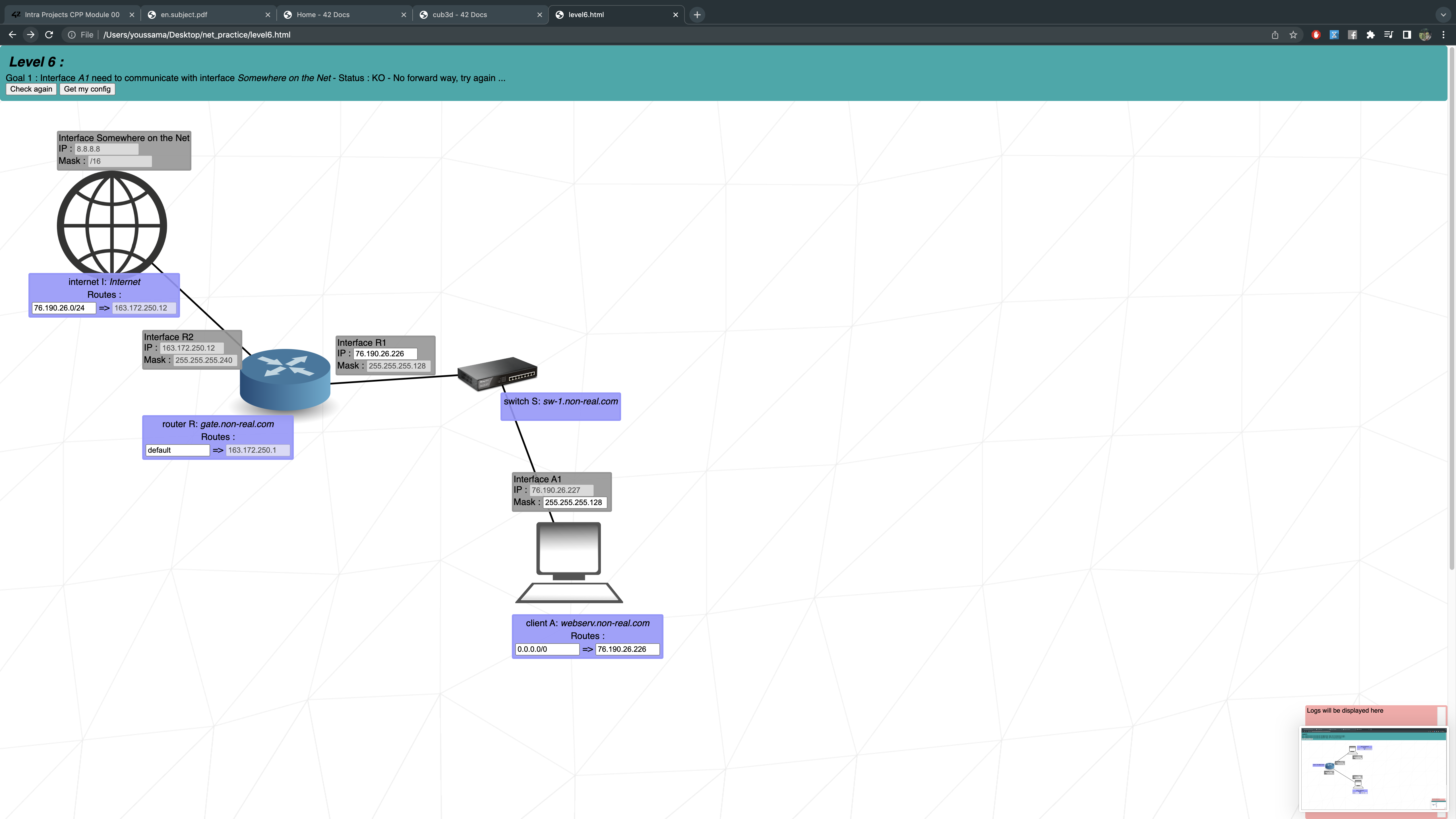Edit the client A route destination 0.0.0.0/0

pyautogui.click(x=547, y=650)
